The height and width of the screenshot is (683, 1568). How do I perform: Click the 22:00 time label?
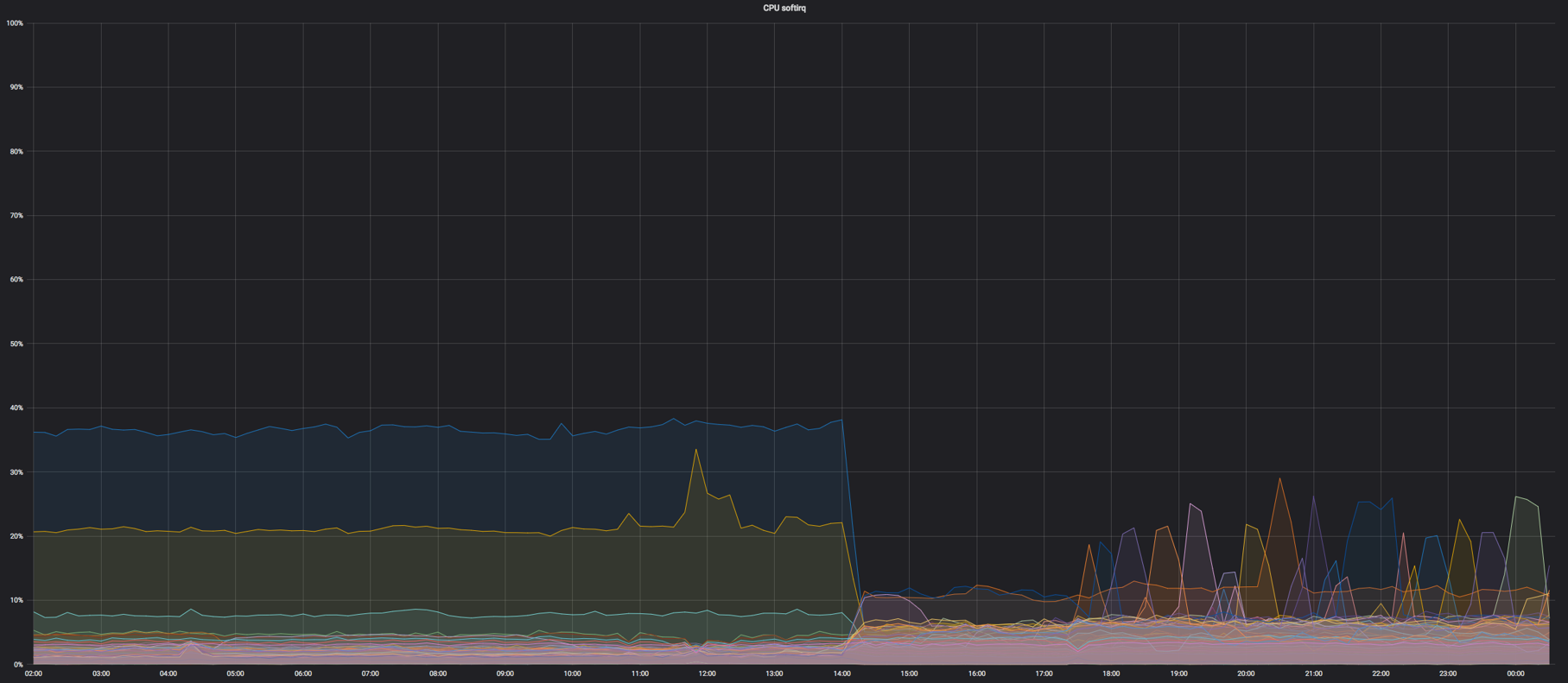pos(1381,674)
